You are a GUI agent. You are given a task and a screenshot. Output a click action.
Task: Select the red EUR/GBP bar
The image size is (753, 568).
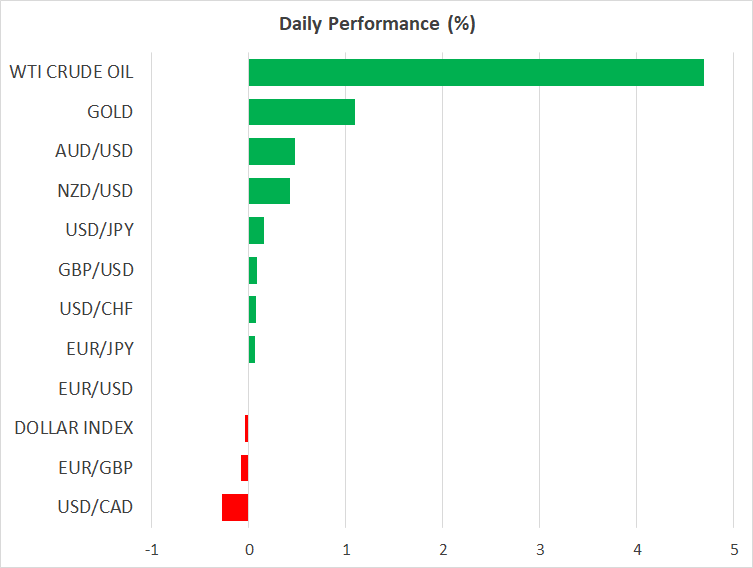(x=244, y=468)
